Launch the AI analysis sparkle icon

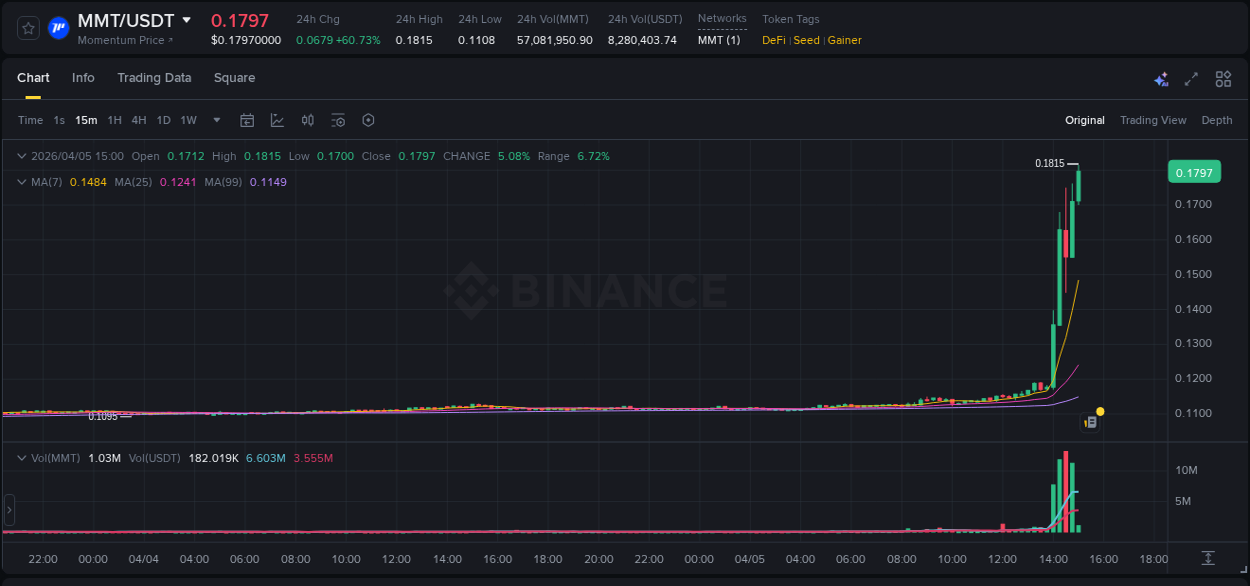(x=1161, y=78)
